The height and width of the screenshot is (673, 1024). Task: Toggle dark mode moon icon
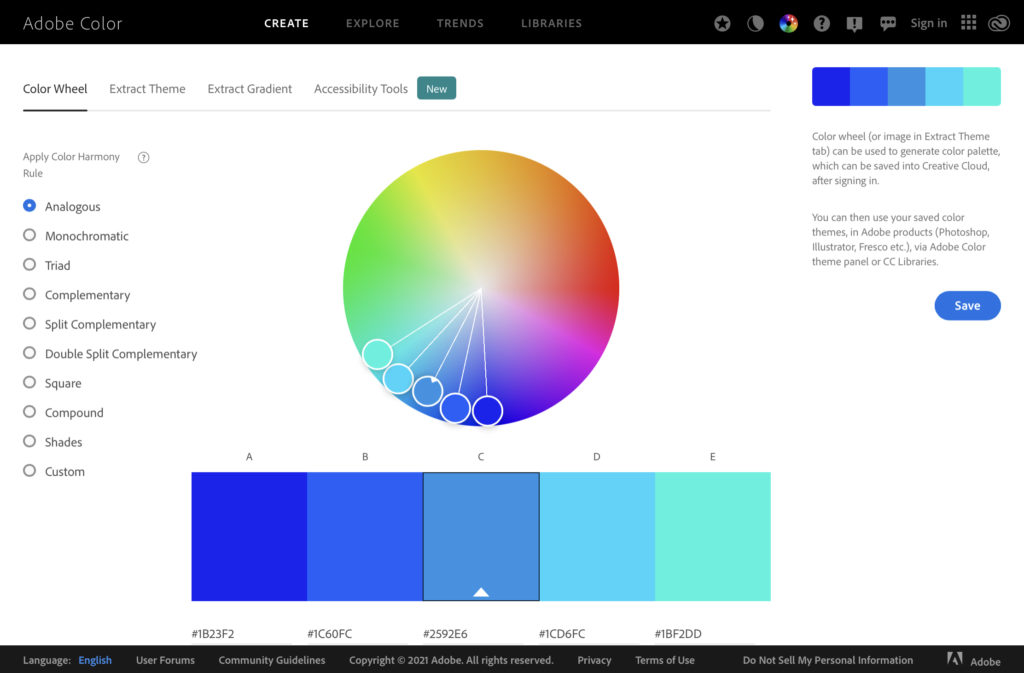755,23
